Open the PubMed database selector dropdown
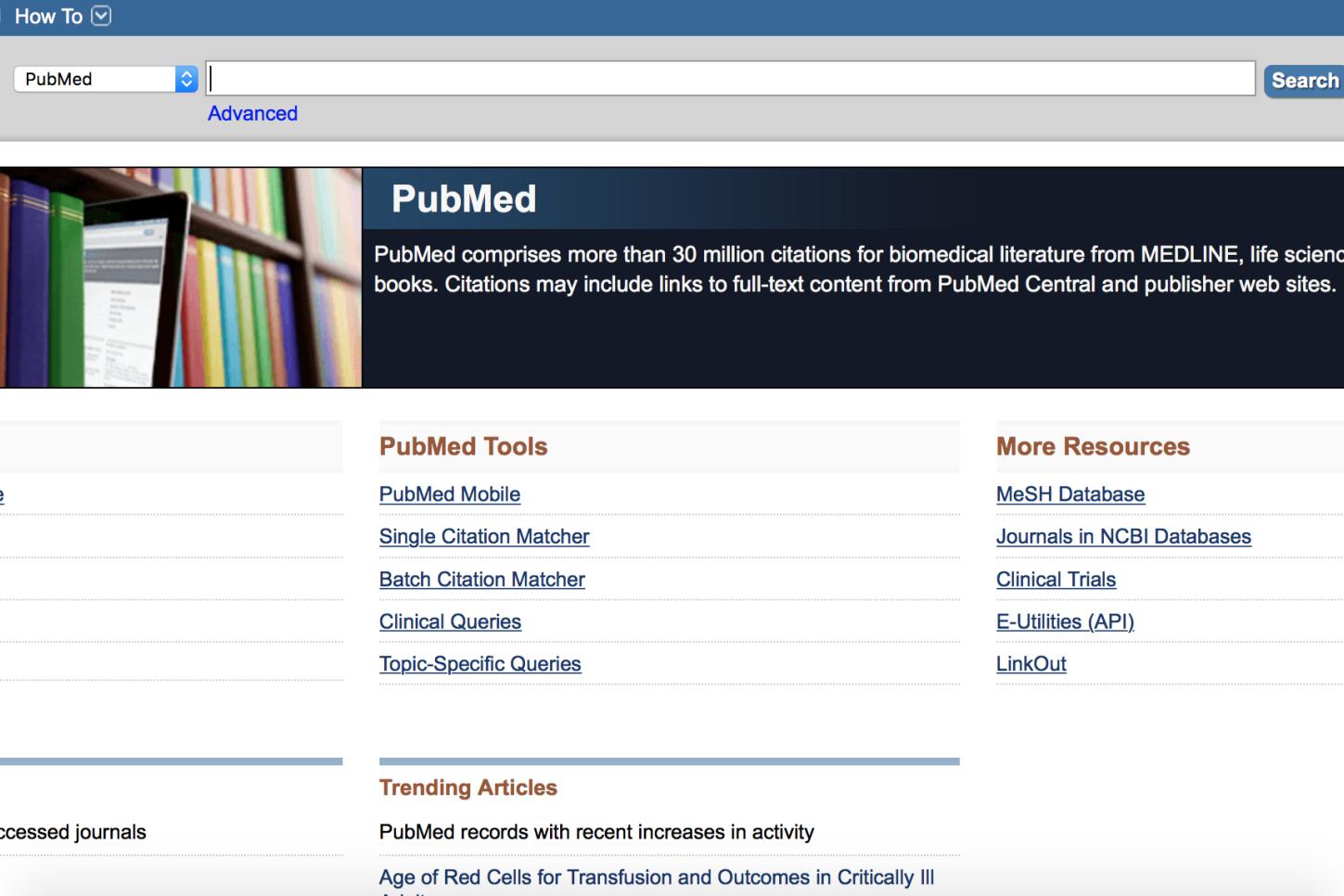The image size is (1344, 896). (x=106, y=79)
